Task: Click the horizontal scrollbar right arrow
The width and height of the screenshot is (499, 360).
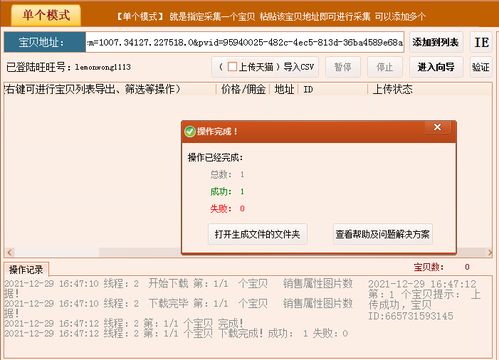Action: click(x=490, y=252)
